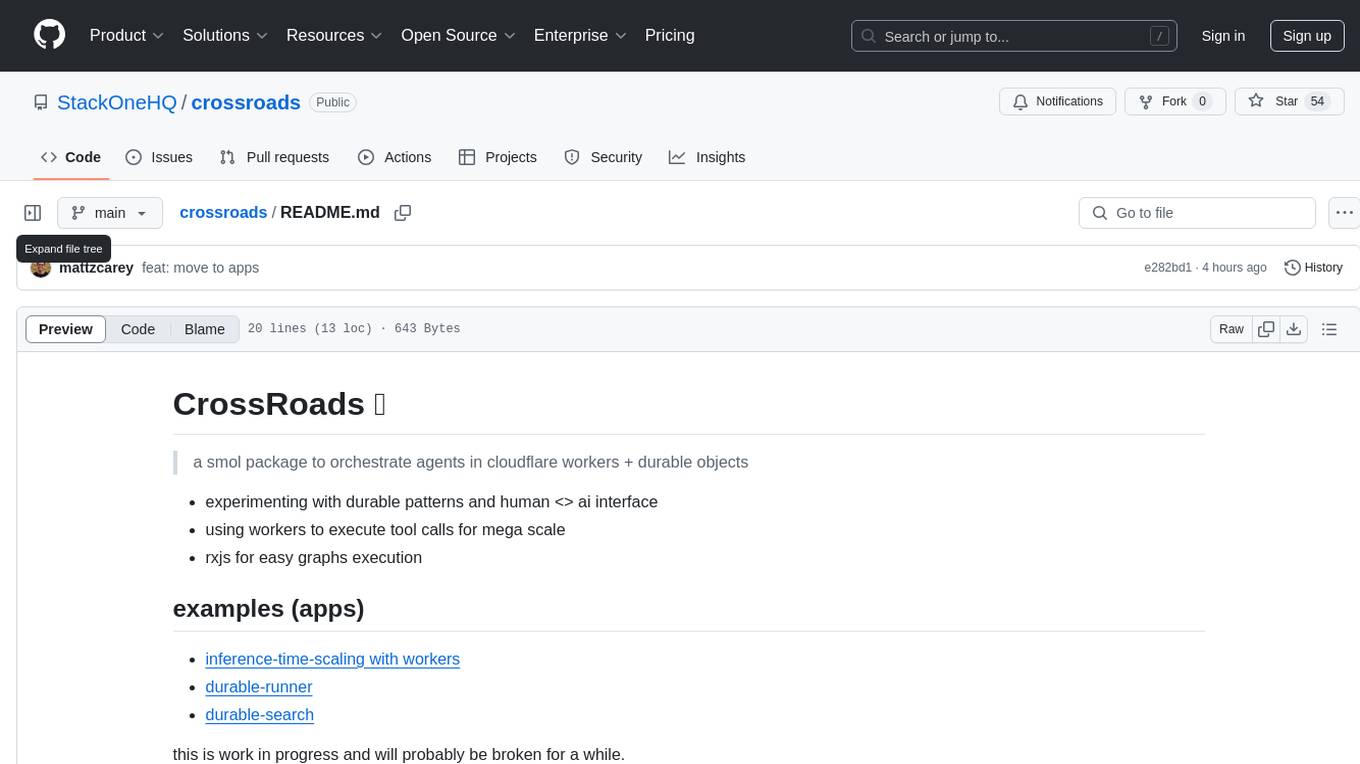Open the Pull requests tab
The image size is (1360, 764).
click(274, 157)
